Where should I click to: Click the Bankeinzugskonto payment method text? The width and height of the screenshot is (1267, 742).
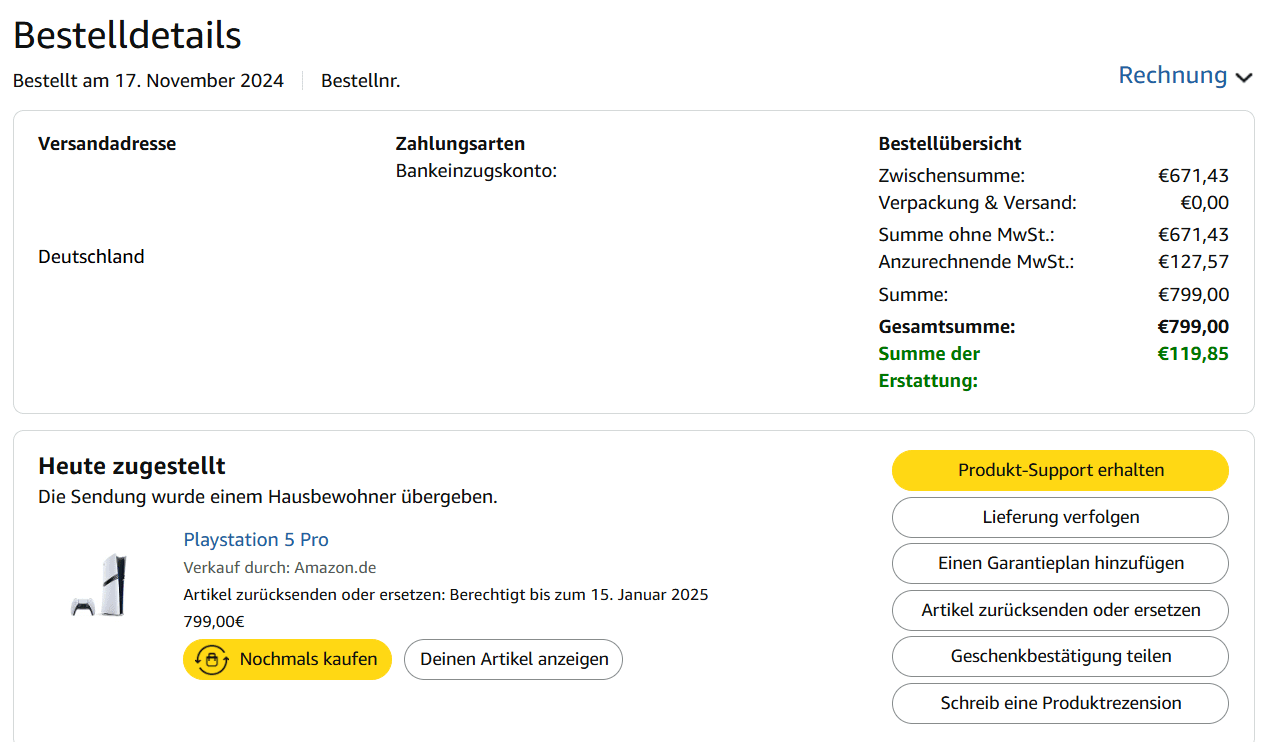(x=476, y=171)
